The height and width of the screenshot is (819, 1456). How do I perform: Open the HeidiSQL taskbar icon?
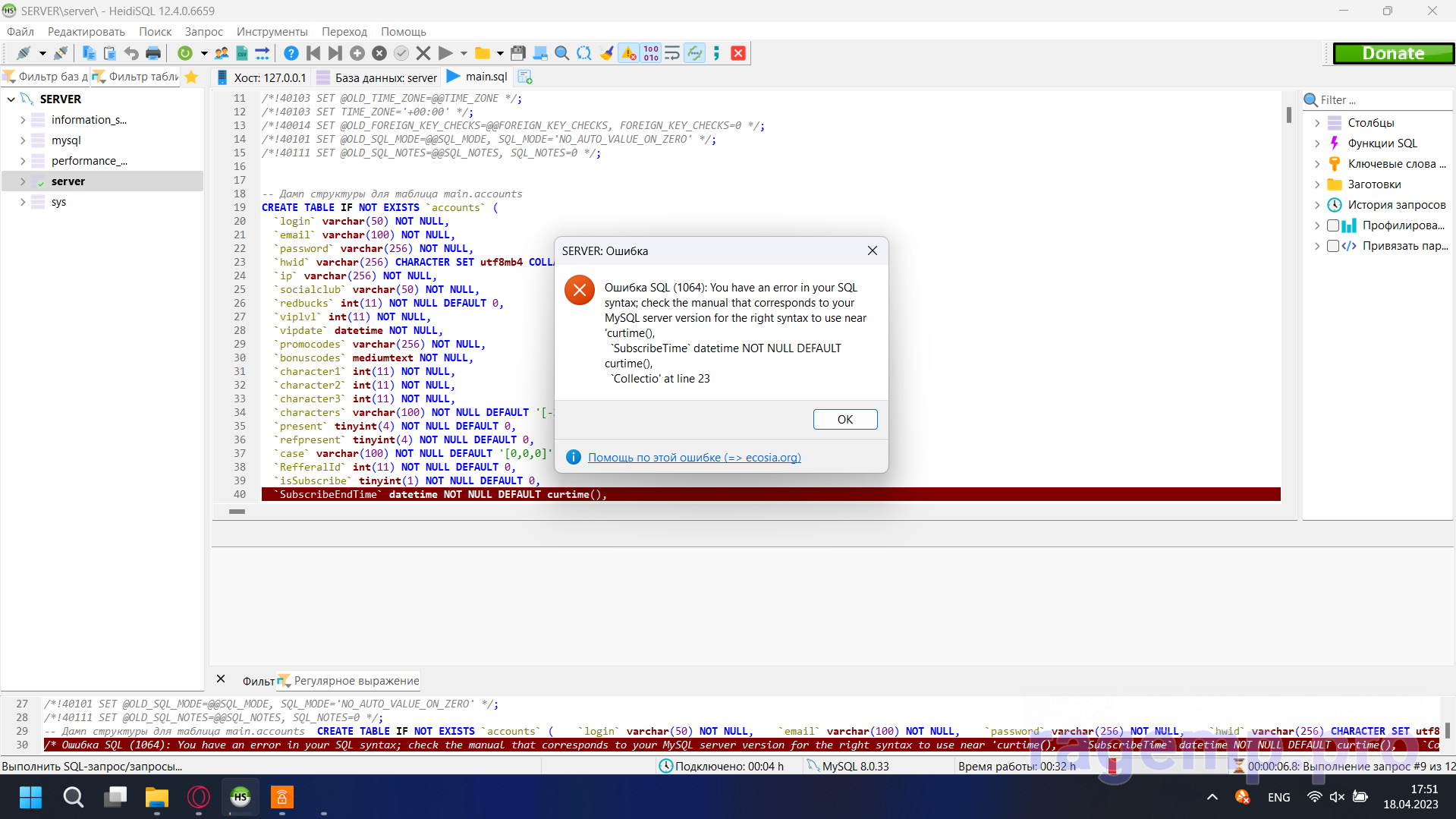coord(241,797)
